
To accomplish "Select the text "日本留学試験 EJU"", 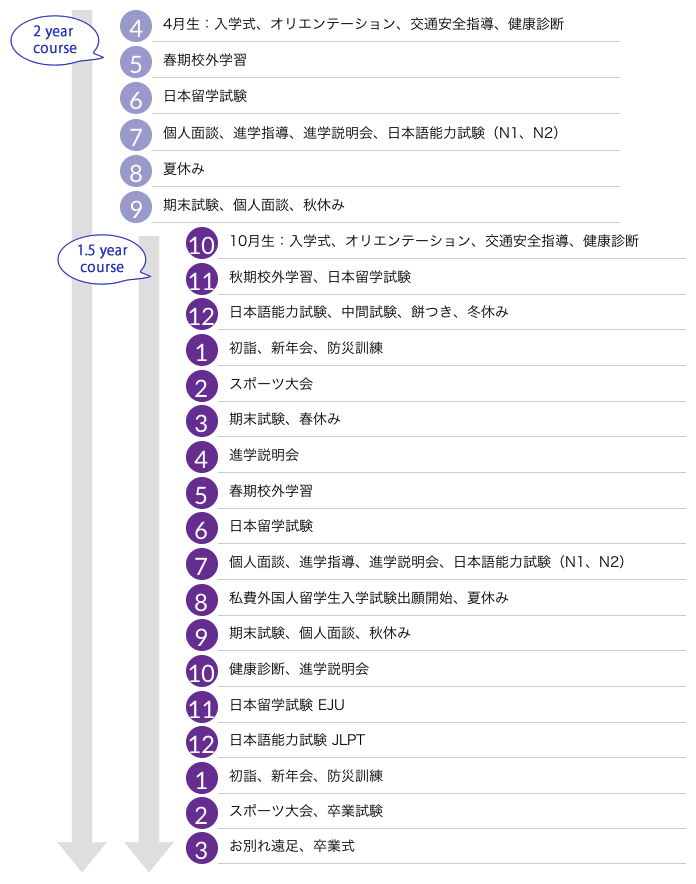I will [x=287, y=705].
